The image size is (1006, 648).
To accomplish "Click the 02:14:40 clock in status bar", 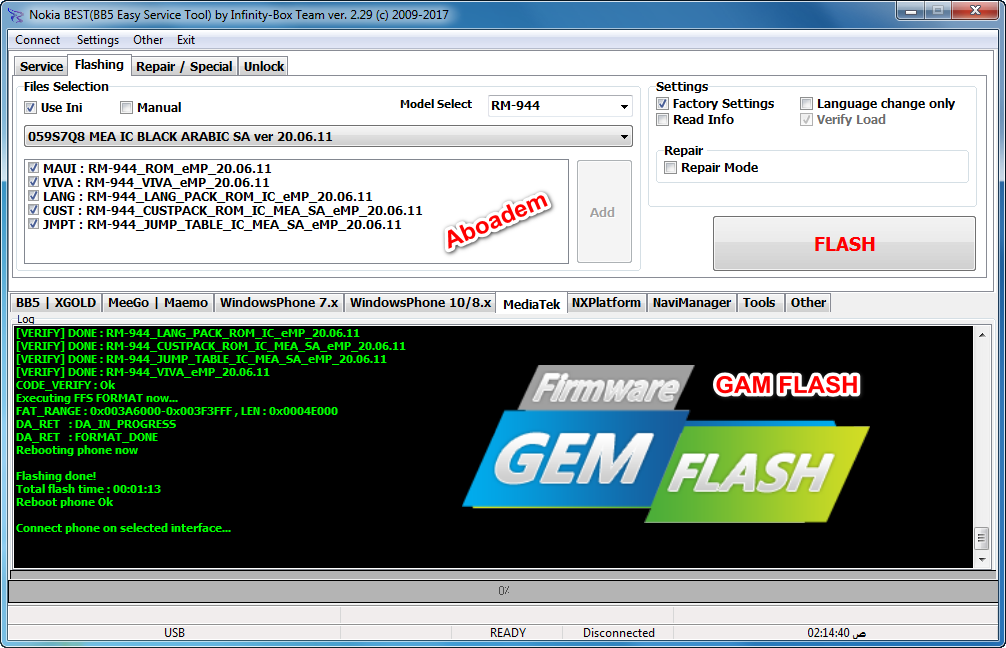I will [836, 633].
